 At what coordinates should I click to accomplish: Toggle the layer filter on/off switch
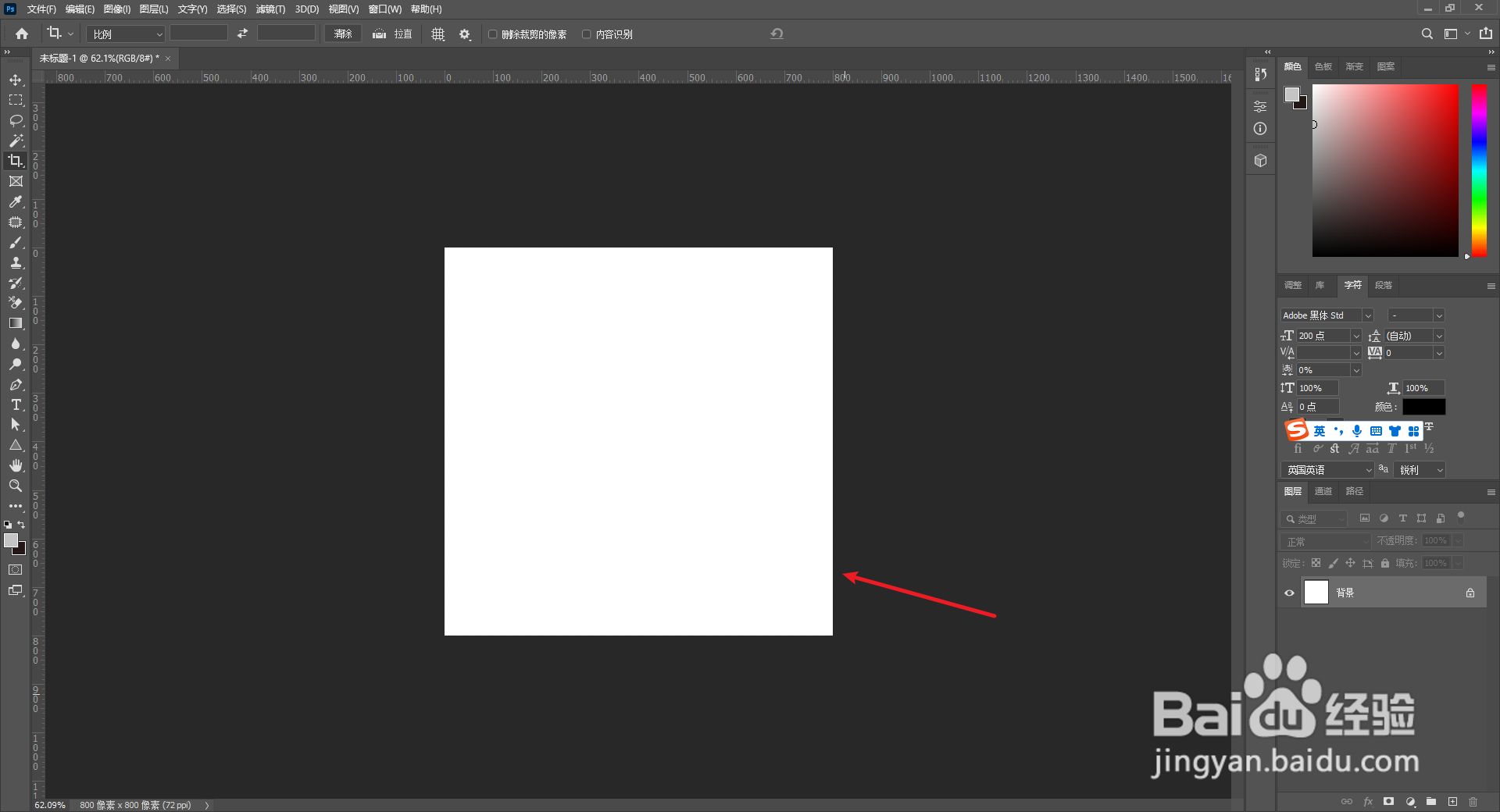click(x=1461, y=515)
